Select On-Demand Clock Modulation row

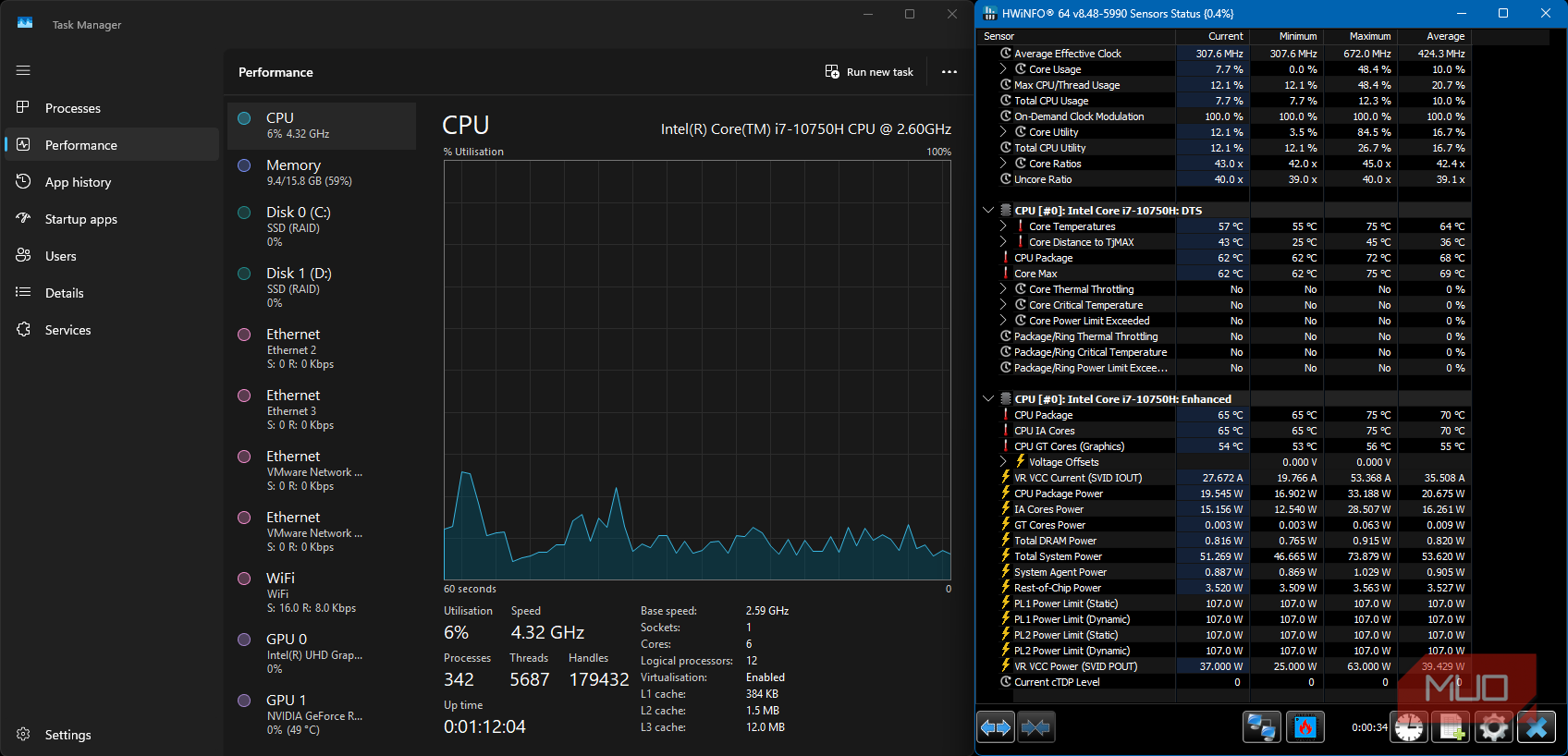click(x=1224, y=116)
